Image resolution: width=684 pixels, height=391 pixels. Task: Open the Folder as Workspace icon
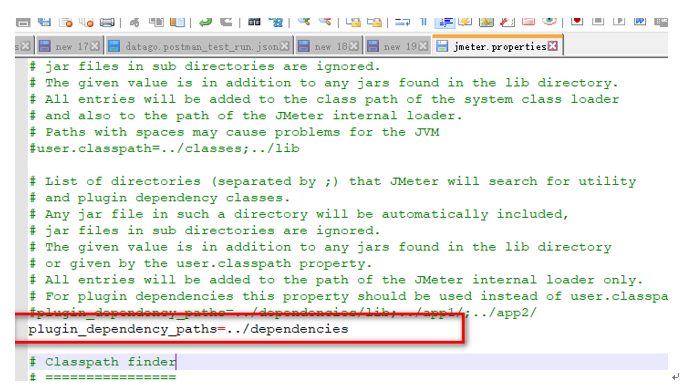528,22
